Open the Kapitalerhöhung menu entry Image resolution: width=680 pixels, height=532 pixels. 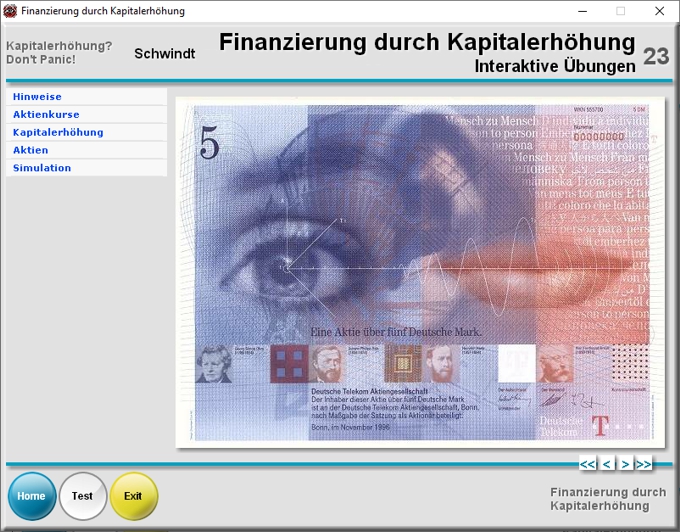(x=58, y=132)
